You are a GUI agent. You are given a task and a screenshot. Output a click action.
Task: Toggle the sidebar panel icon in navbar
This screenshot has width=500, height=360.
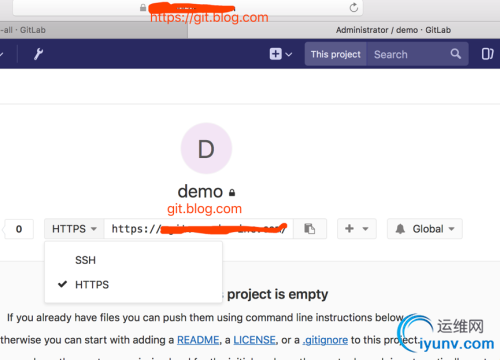tap(487, 54)
